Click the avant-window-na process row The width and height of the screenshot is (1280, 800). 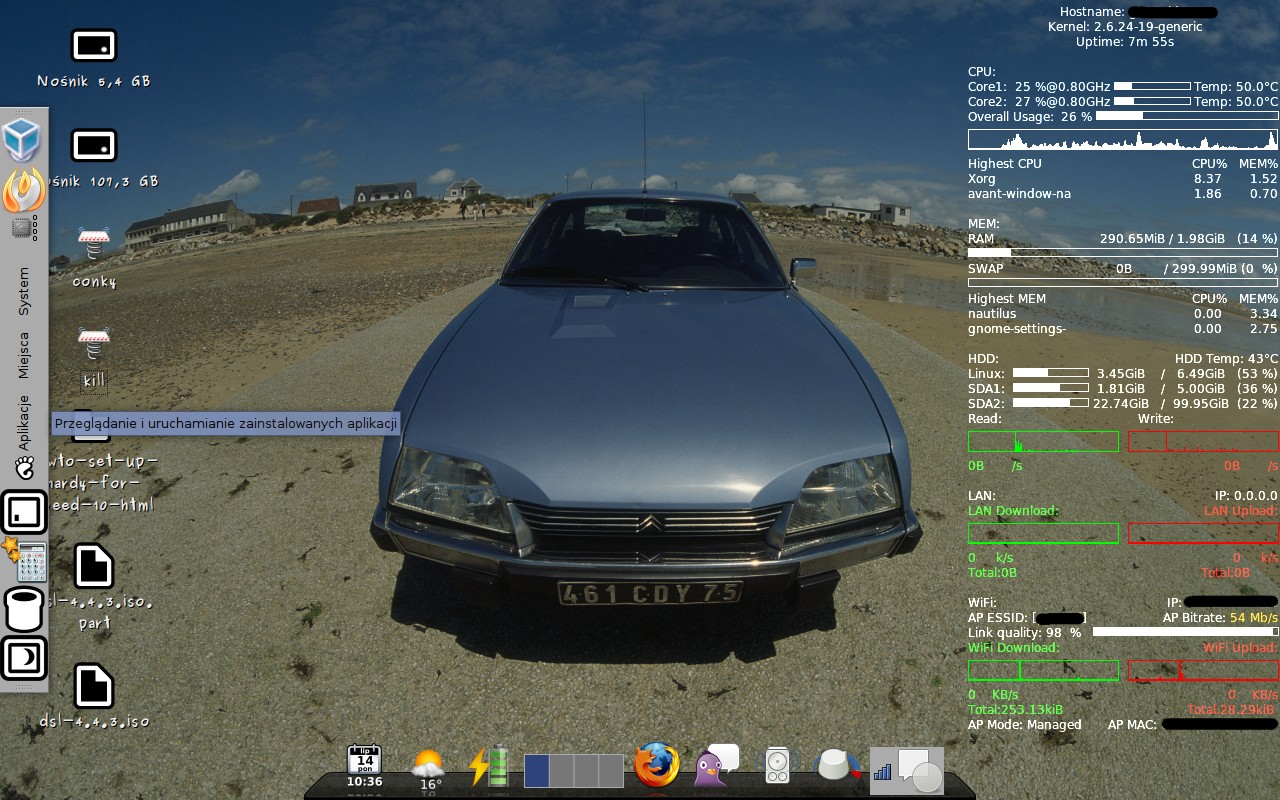(1123, 194)
